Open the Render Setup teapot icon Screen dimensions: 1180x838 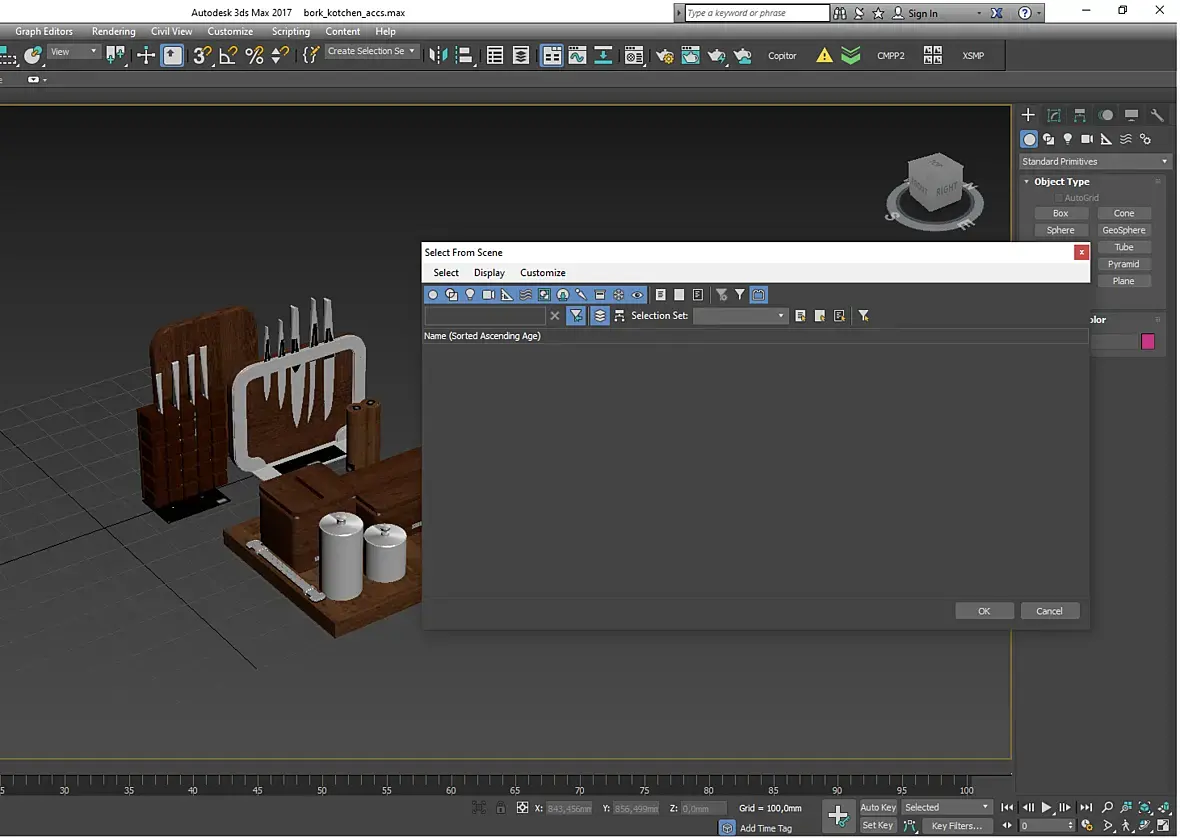(664, 56)
